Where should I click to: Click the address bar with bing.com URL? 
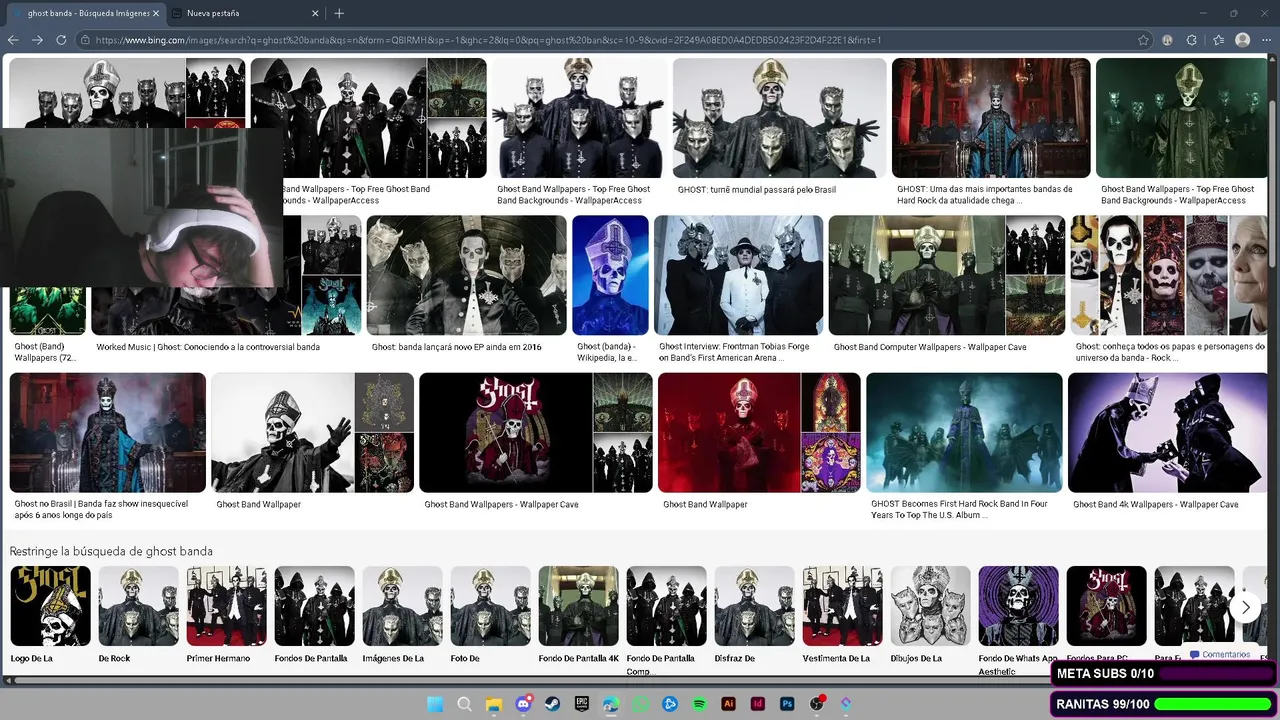click(x=610, y=40)
